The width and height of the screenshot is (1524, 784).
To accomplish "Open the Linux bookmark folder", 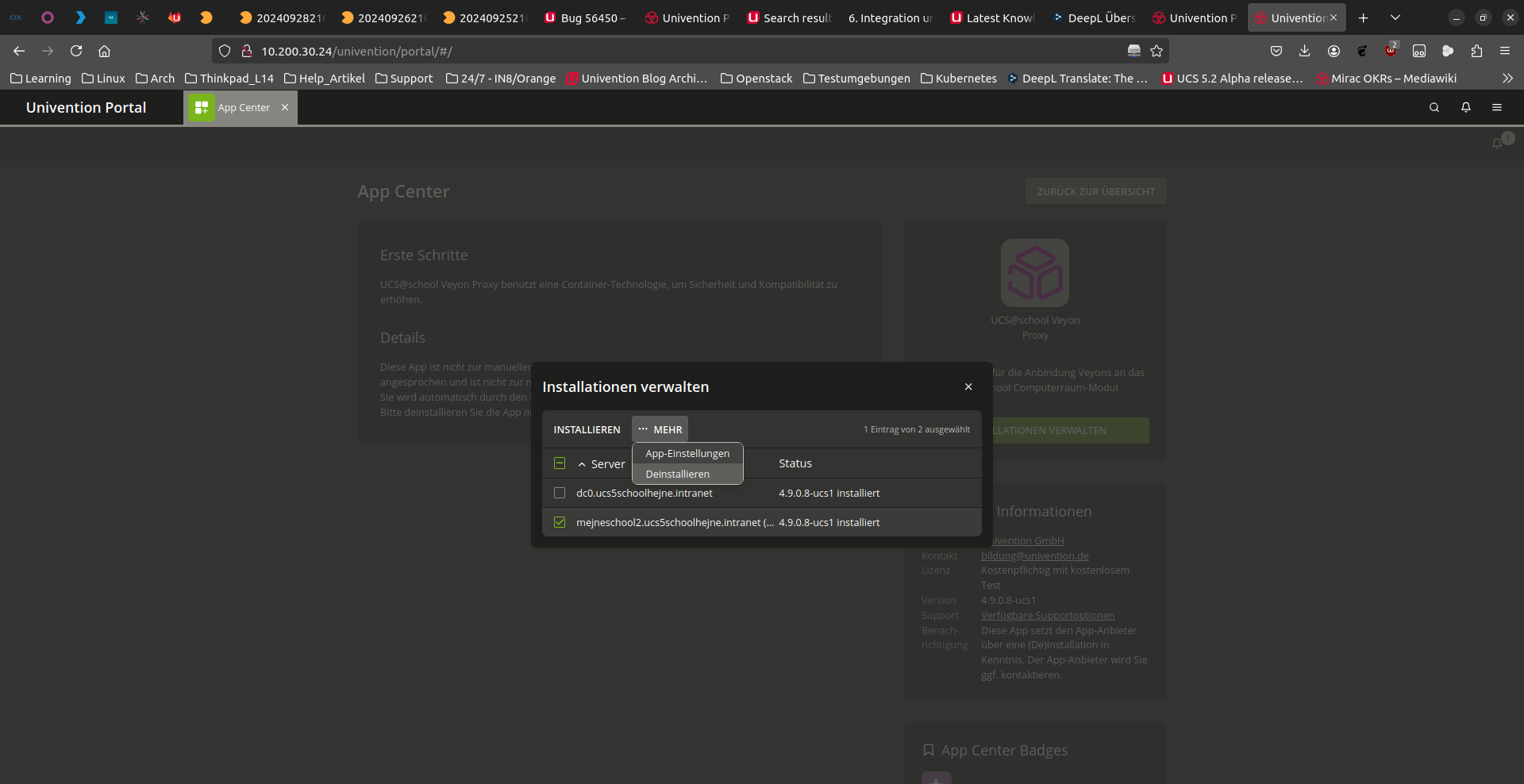I will [x=103, y=79].
